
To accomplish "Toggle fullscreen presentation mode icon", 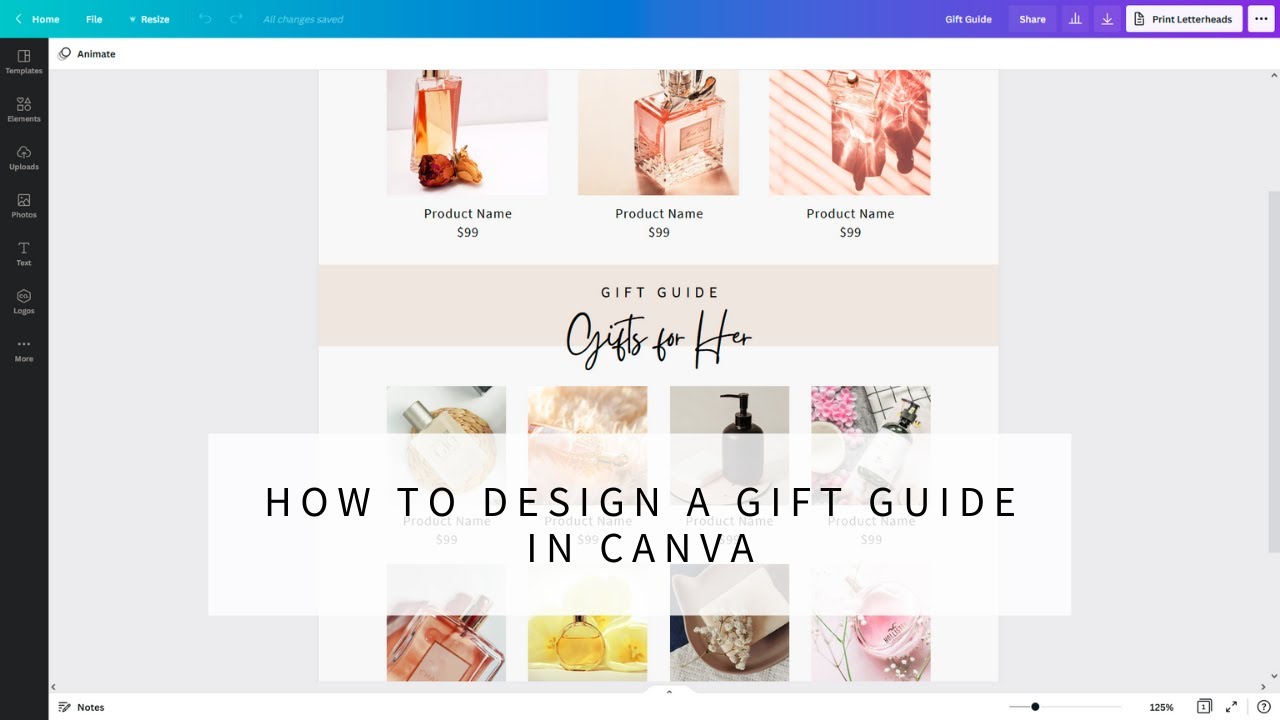I will coord(1232,707).
